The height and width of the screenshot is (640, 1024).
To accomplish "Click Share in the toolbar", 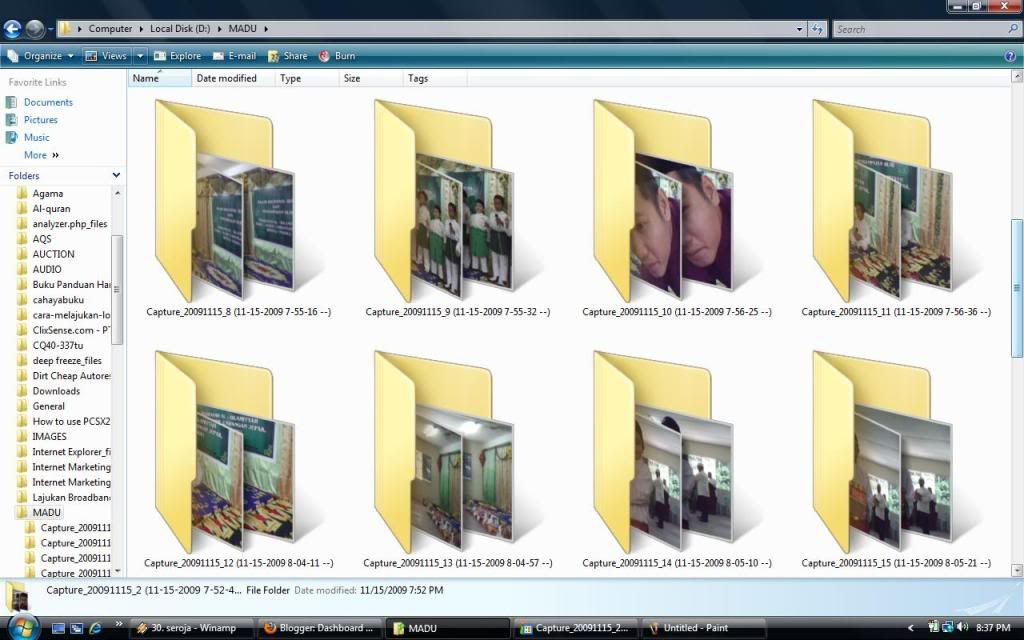I will coord(287,56).
